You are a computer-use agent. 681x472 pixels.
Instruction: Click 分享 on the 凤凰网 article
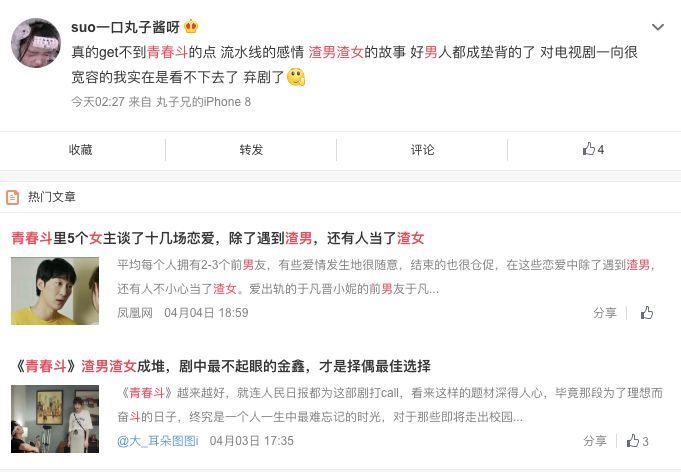(x=605, y=313)
